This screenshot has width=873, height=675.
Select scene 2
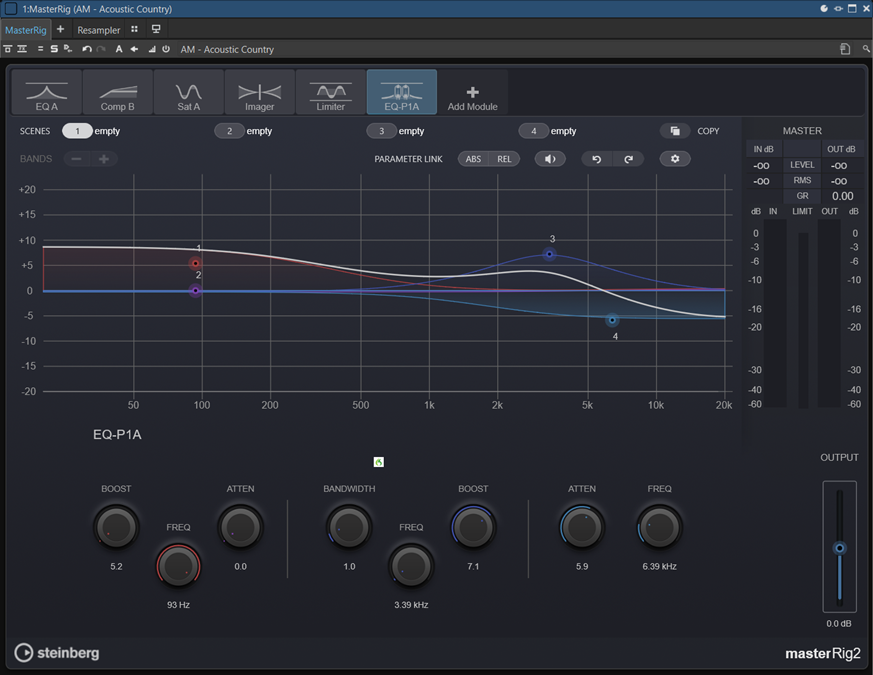229,131
